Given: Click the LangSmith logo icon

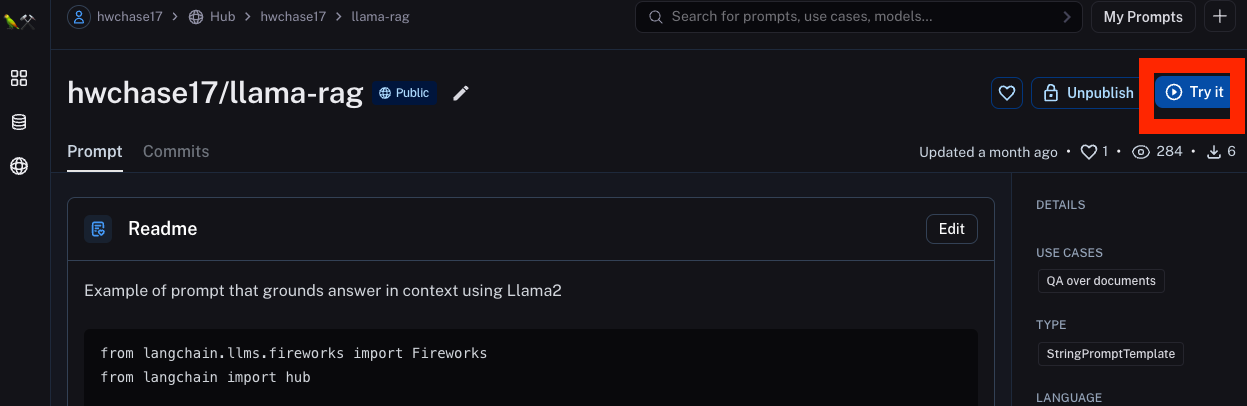Looking at the screenshot, I should point(19,19).
